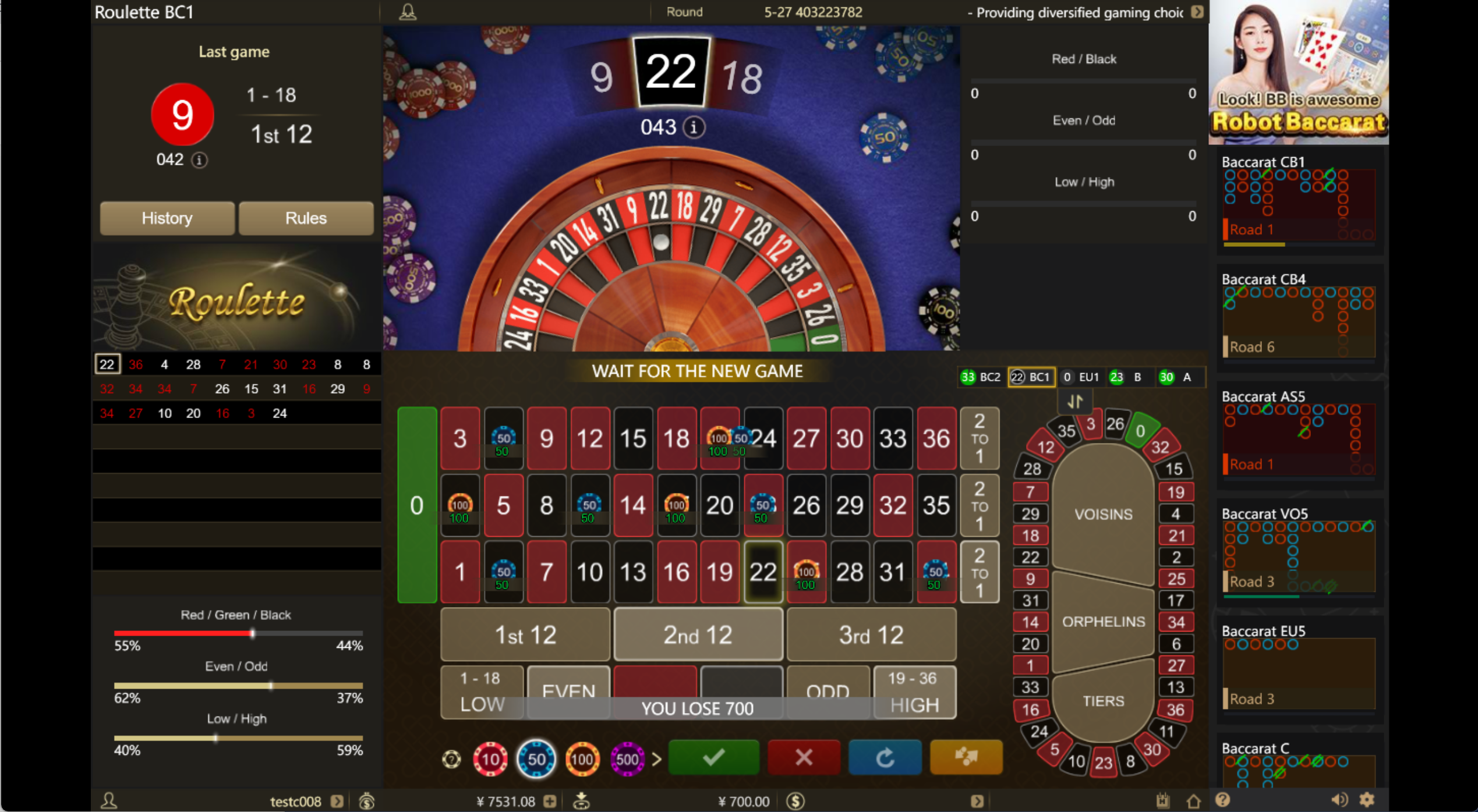This screenshot has width=1478, height=812.
Task: Click the blue repeat bet arrow button
Action: [x=885, y=757]
